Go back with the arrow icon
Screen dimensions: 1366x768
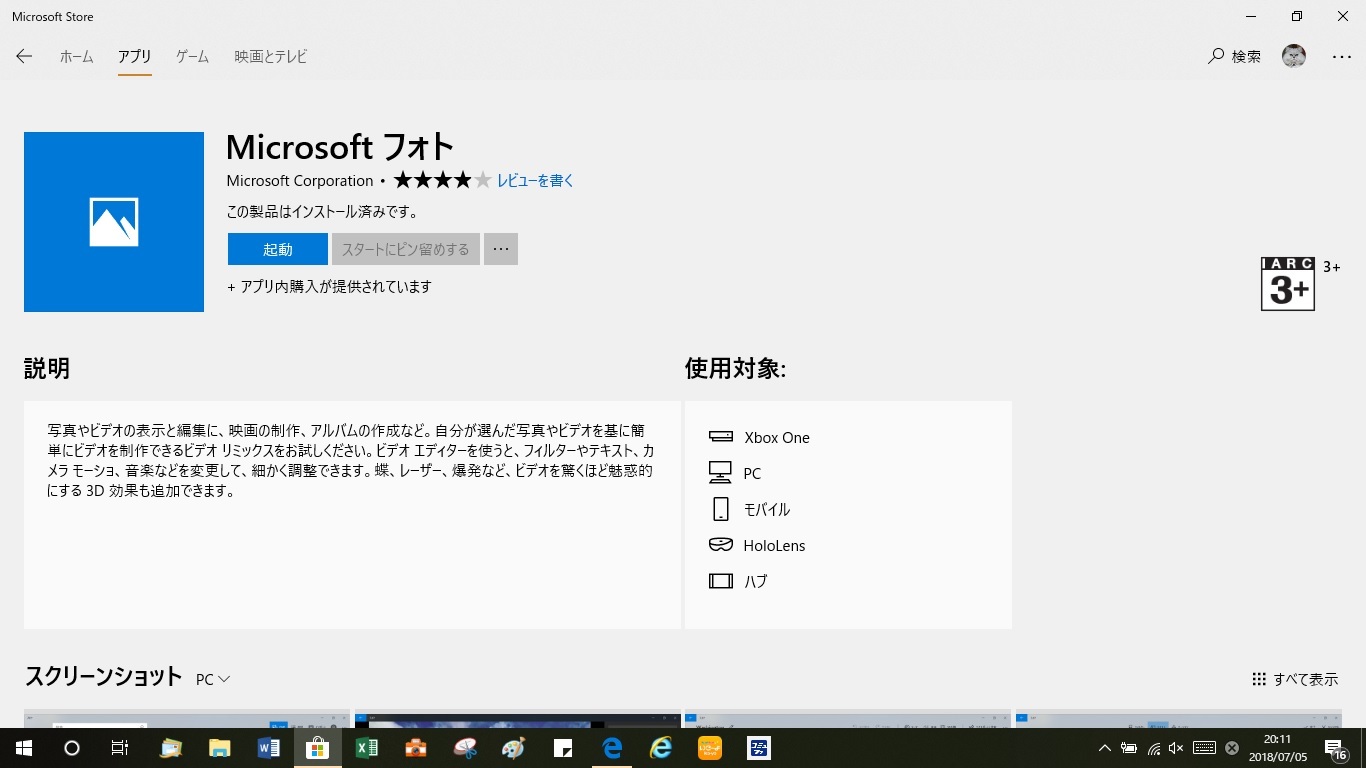(x=24, y=57)
